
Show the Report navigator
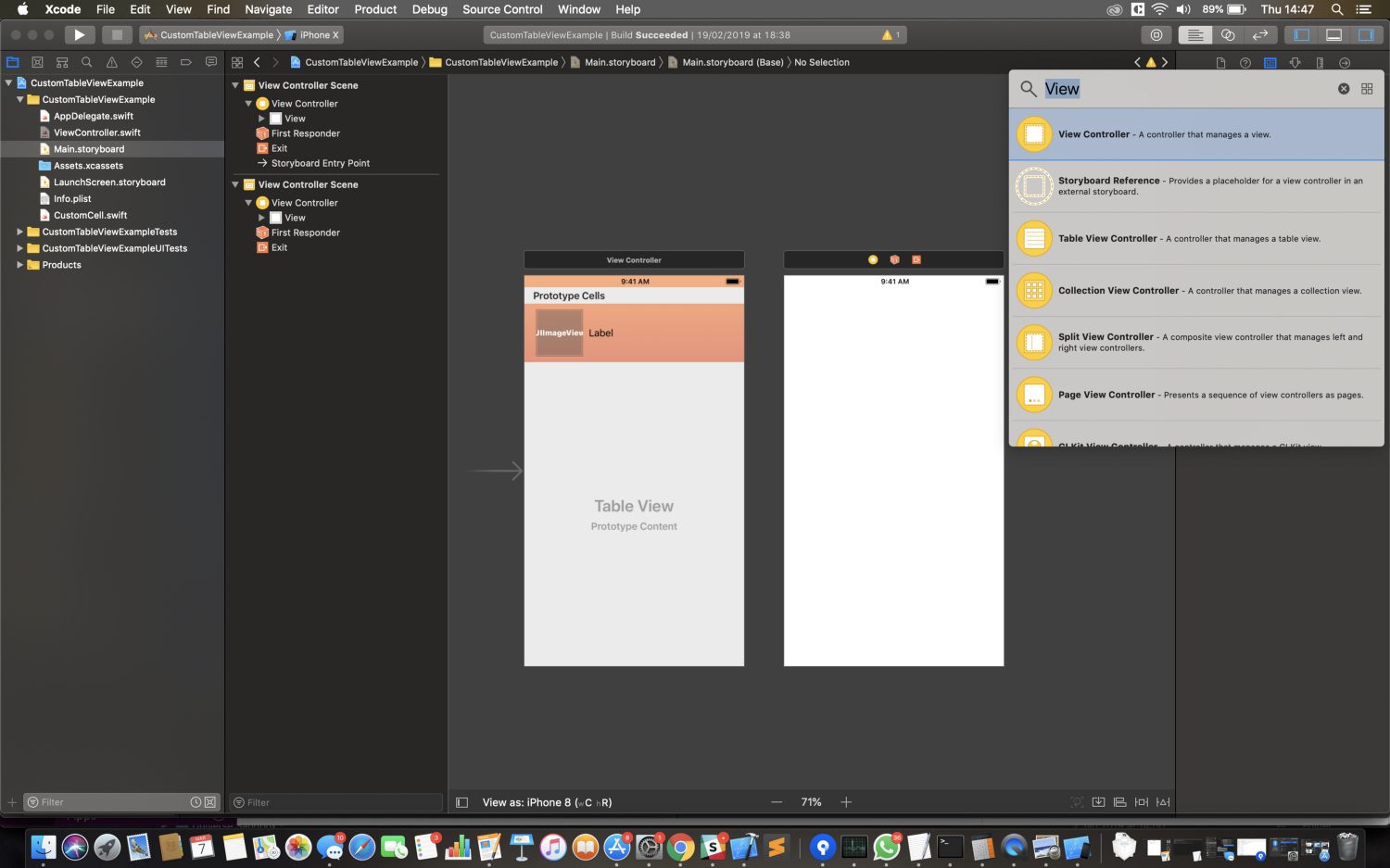(x=210, y=62)
